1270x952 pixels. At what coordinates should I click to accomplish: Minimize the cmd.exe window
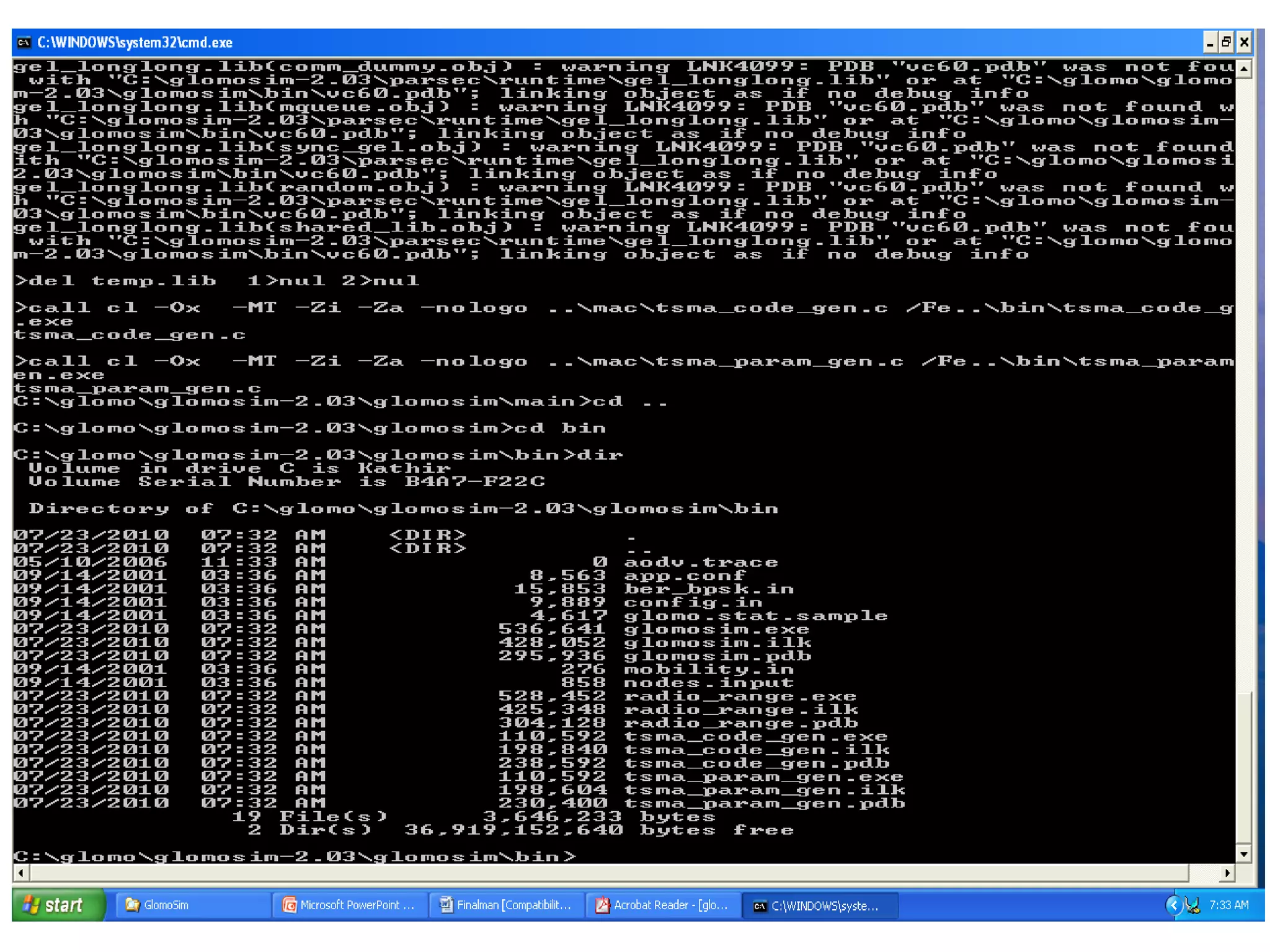(1210, 43)
